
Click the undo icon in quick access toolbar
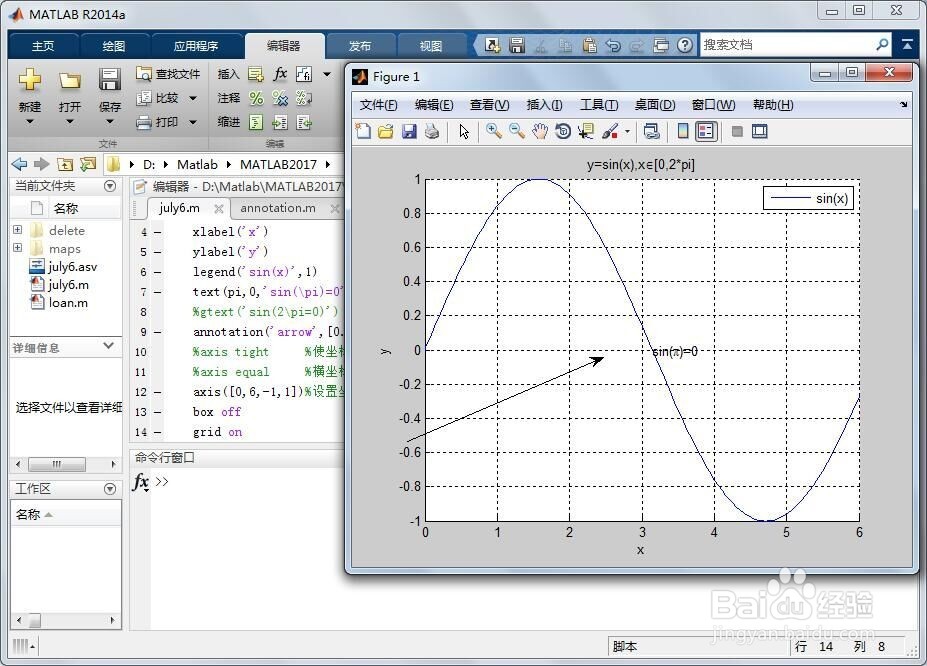point(613,45)
